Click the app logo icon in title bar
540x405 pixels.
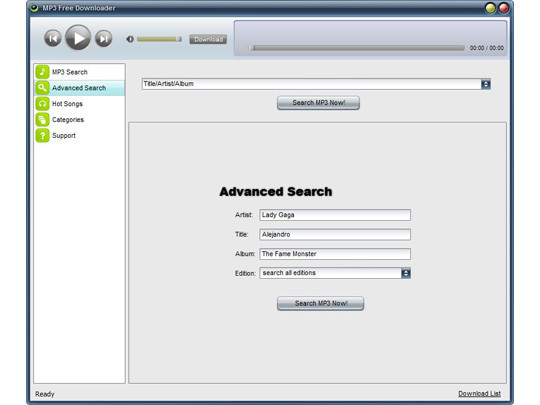(x=34, y=8)
